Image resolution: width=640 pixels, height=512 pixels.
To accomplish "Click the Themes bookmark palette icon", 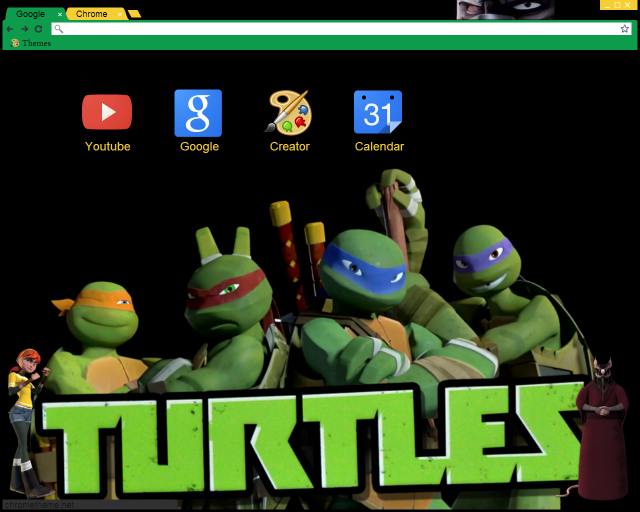I will (15, 43).
